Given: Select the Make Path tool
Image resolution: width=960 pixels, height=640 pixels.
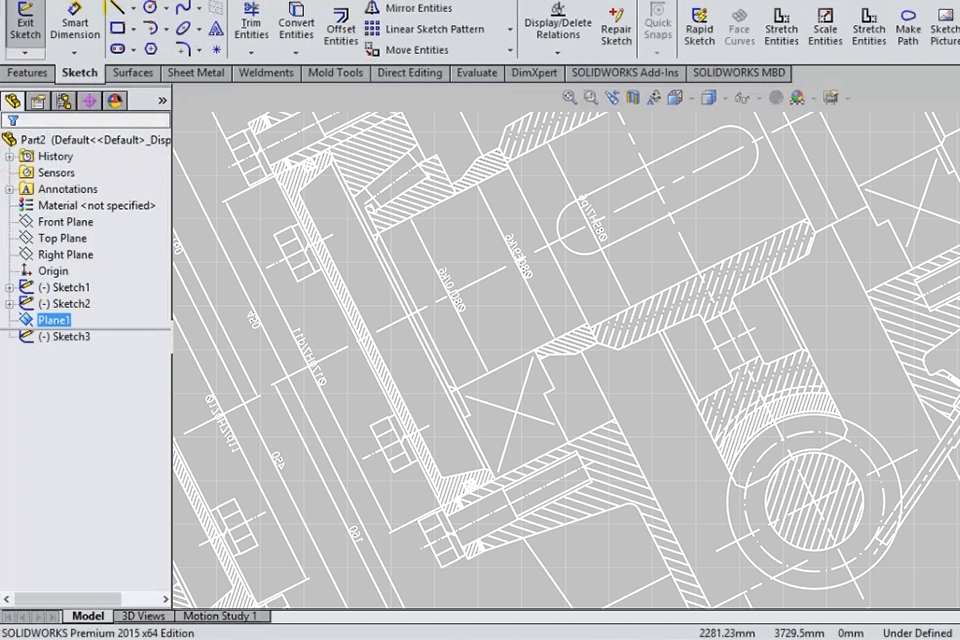Looking at the screenshot, I should coord(908,28).
